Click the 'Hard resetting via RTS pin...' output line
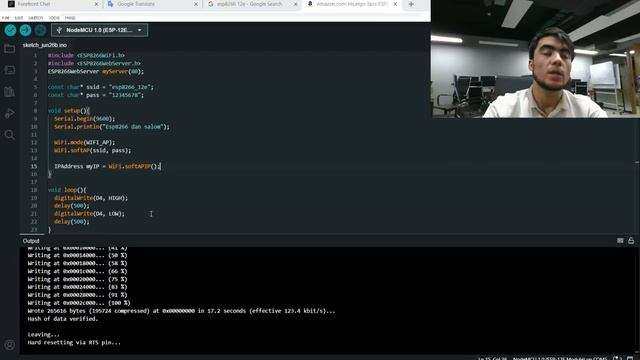640x360 pixels. (x=74, y=342)
